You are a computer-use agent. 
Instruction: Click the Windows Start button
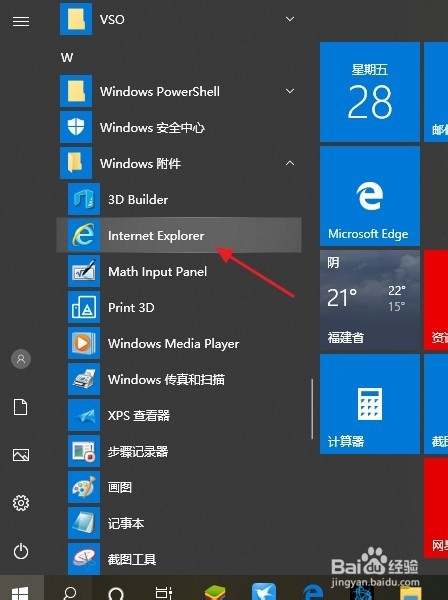(21, 592)
